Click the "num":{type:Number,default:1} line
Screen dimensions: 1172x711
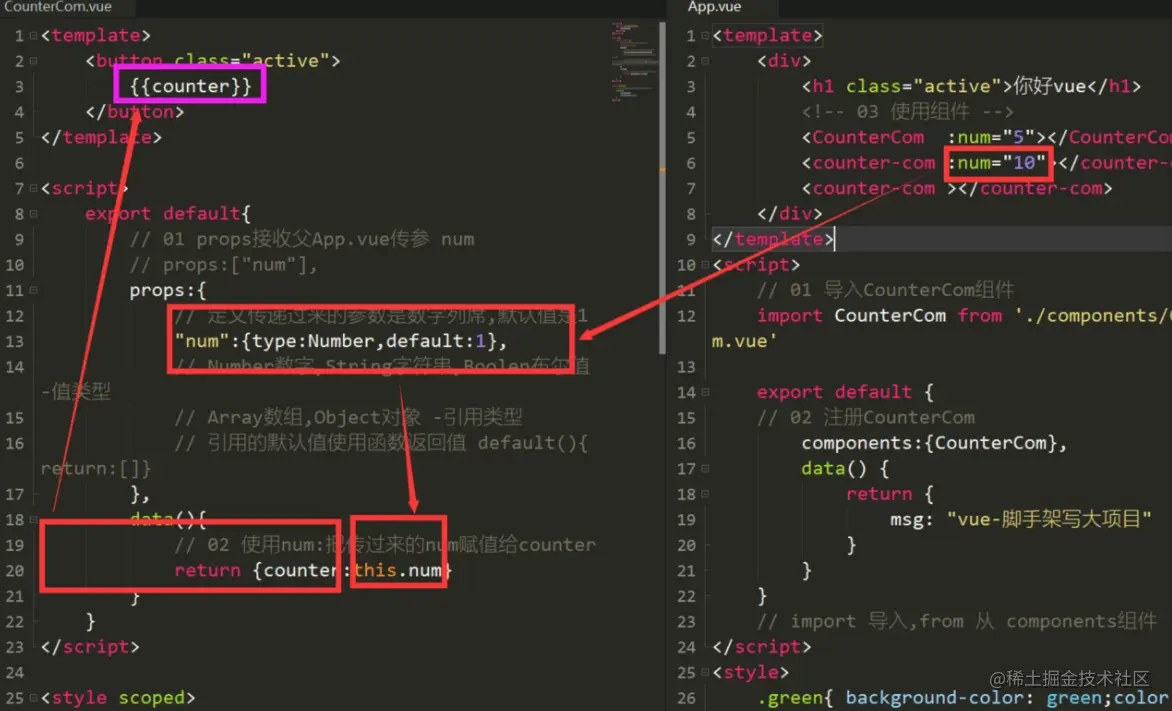click(341, 341)
